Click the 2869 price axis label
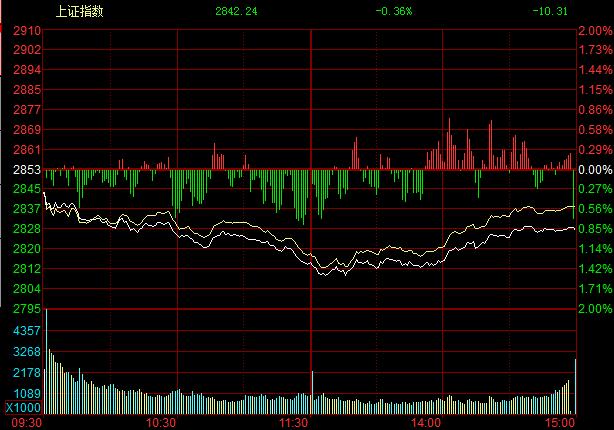 point(27,130)
